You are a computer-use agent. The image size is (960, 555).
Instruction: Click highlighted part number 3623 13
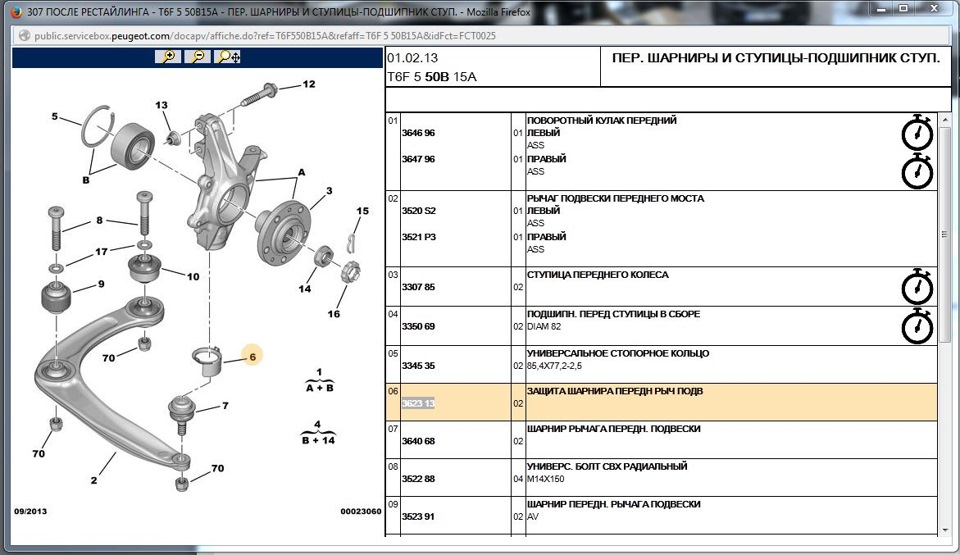pyautogui.click(x=418, y=403)
